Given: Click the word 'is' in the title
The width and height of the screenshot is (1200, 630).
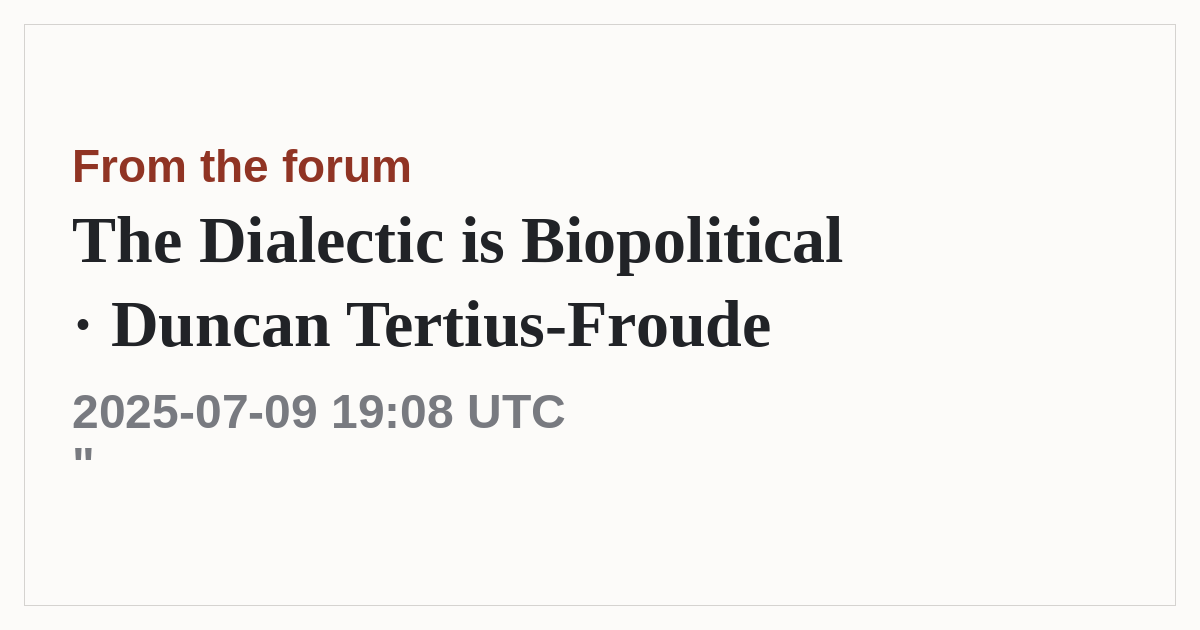Looking at the screenshot, I should click(482, 241).
